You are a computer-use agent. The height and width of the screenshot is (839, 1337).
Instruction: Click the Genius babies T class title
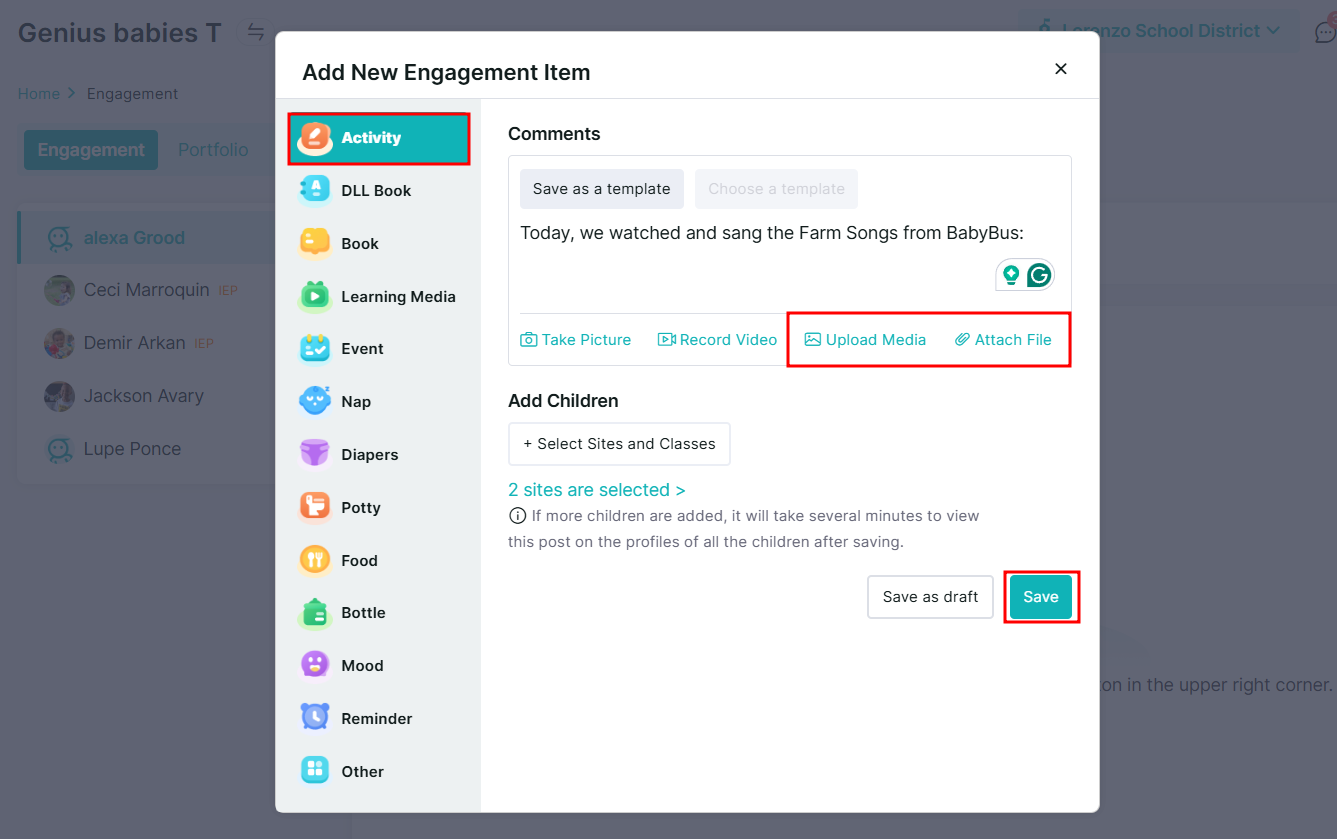(x=120, y=32)
